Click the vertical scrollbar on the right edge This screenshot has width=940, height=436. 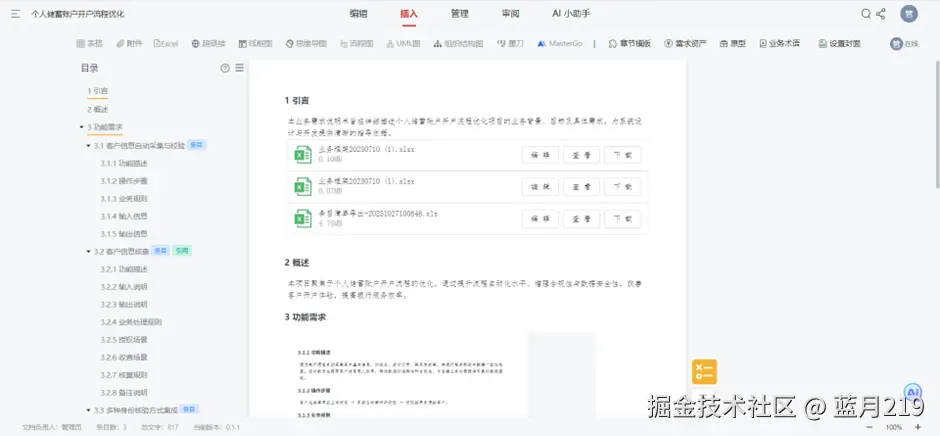(x=937, y=124)
